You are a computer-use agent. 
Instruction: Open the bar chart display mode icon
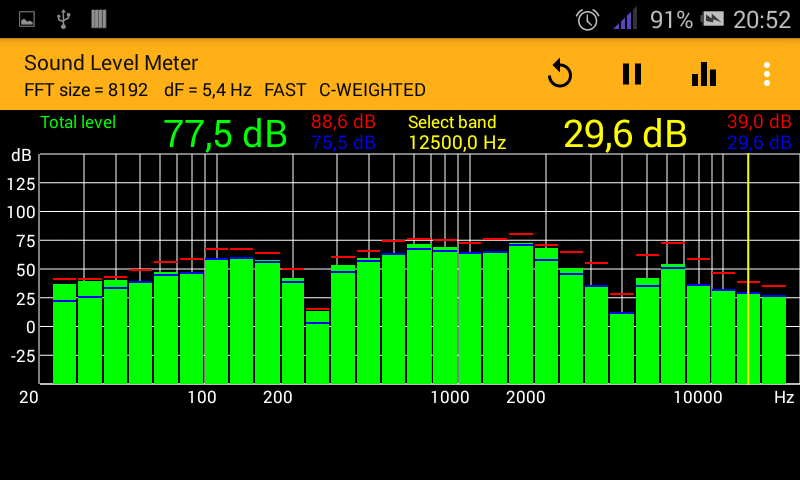[x=704, y=74]
